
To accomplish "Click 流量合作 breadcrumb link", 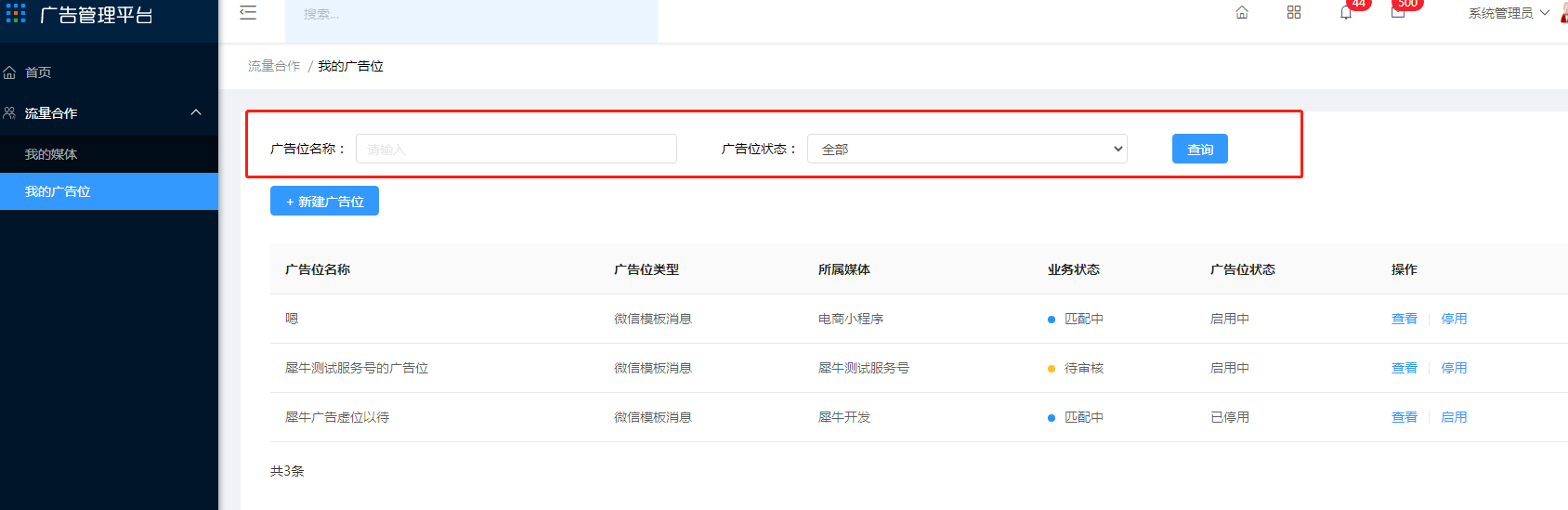I will click(x=274, y=66).
